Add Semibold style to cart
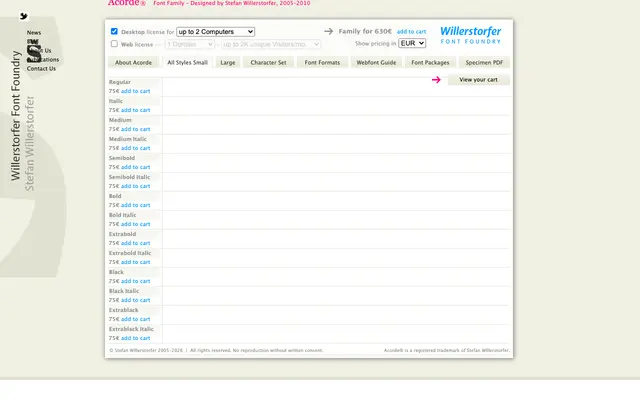 (136, 167)
